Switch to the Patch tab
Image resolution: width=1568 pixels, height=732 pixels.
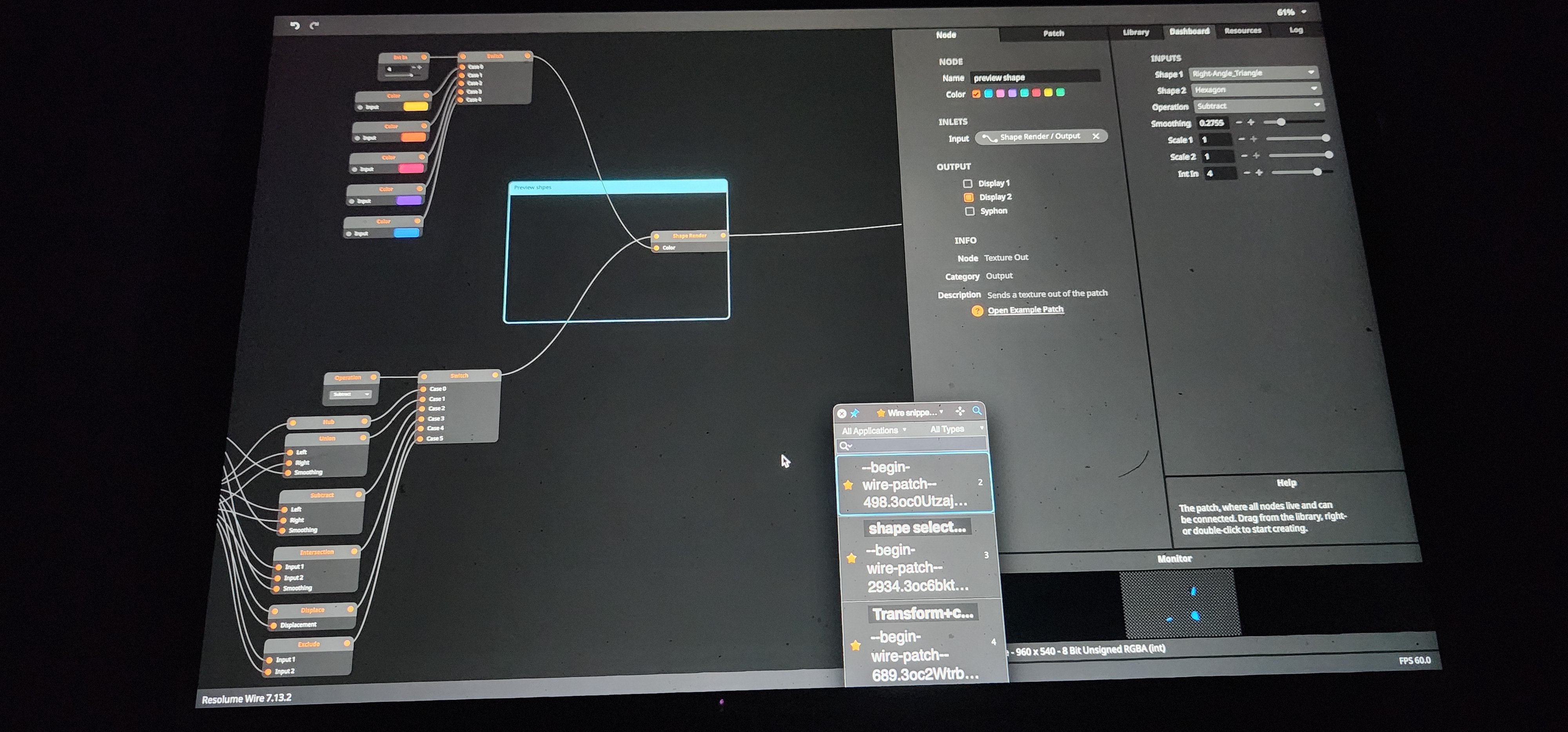[x=1053, y=33]
